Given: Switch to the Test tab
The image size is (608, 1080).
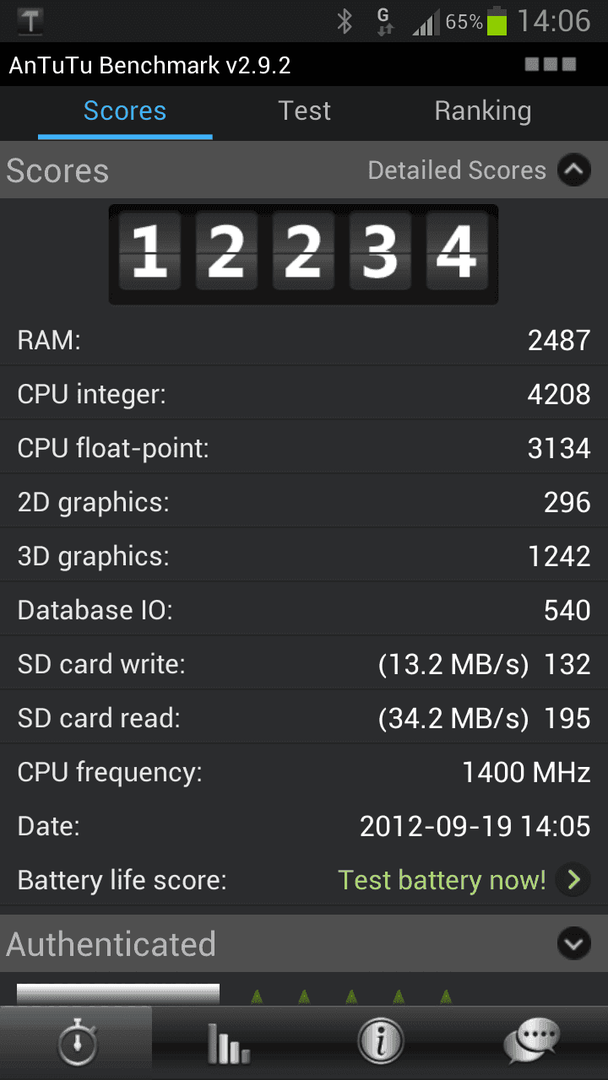Looking at the screenshot, I should pyautogui.click(x=304, y=111).
